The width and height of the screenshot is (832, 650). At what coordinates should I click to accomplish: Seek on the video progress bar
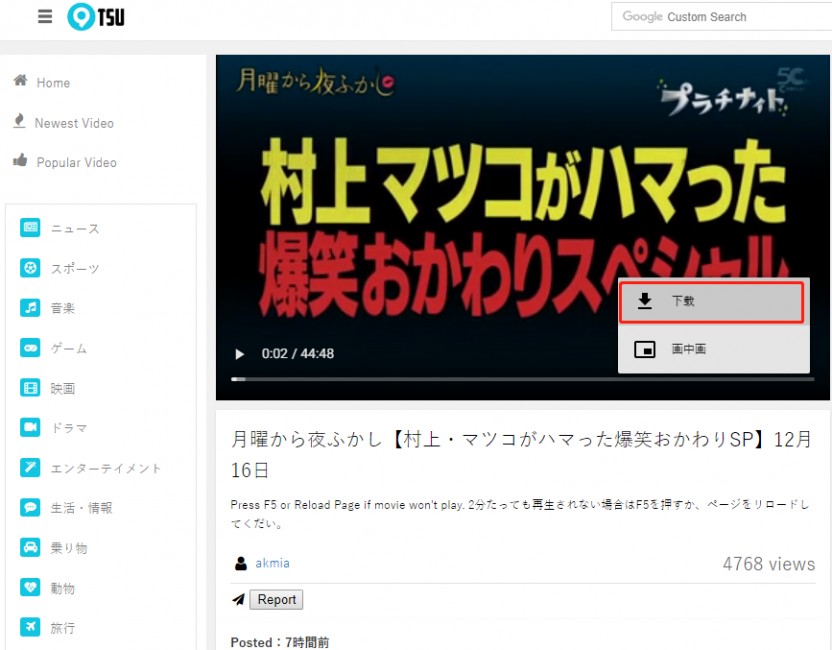523,379
